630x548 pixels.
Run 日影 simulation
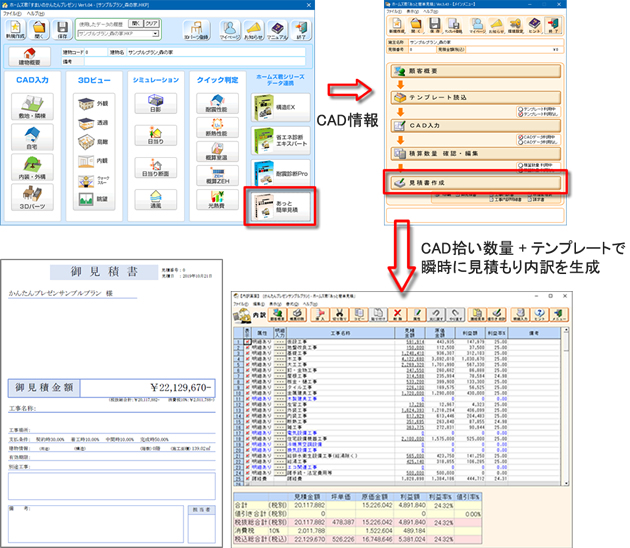(x=155, y=103)
